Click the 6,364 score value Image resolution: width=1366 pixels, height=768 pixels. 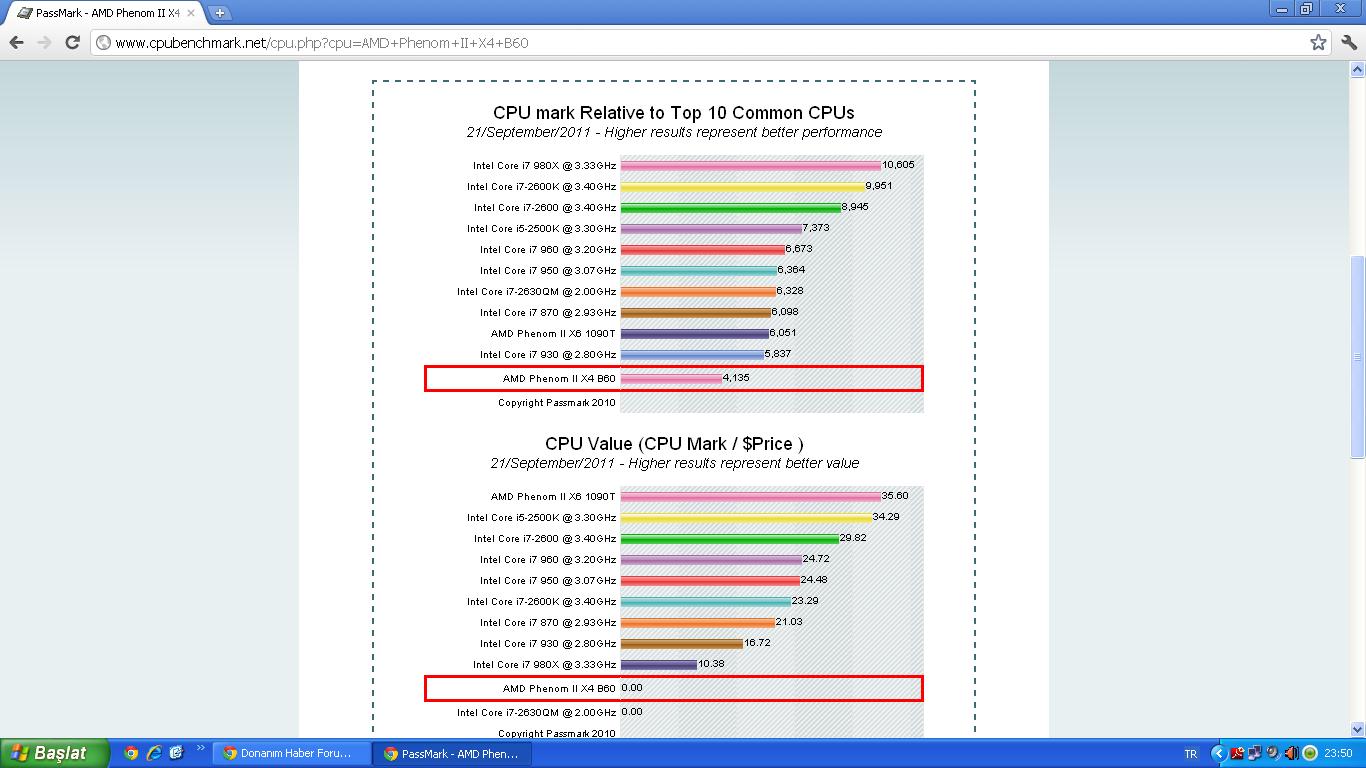[x=791, y=270]
